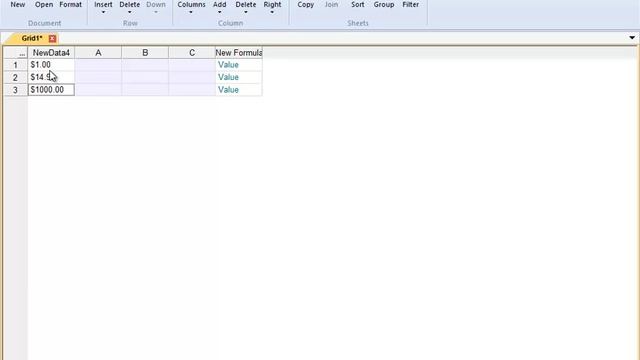
Task: Click the Value cell in row 1
Action: [239, 65]
